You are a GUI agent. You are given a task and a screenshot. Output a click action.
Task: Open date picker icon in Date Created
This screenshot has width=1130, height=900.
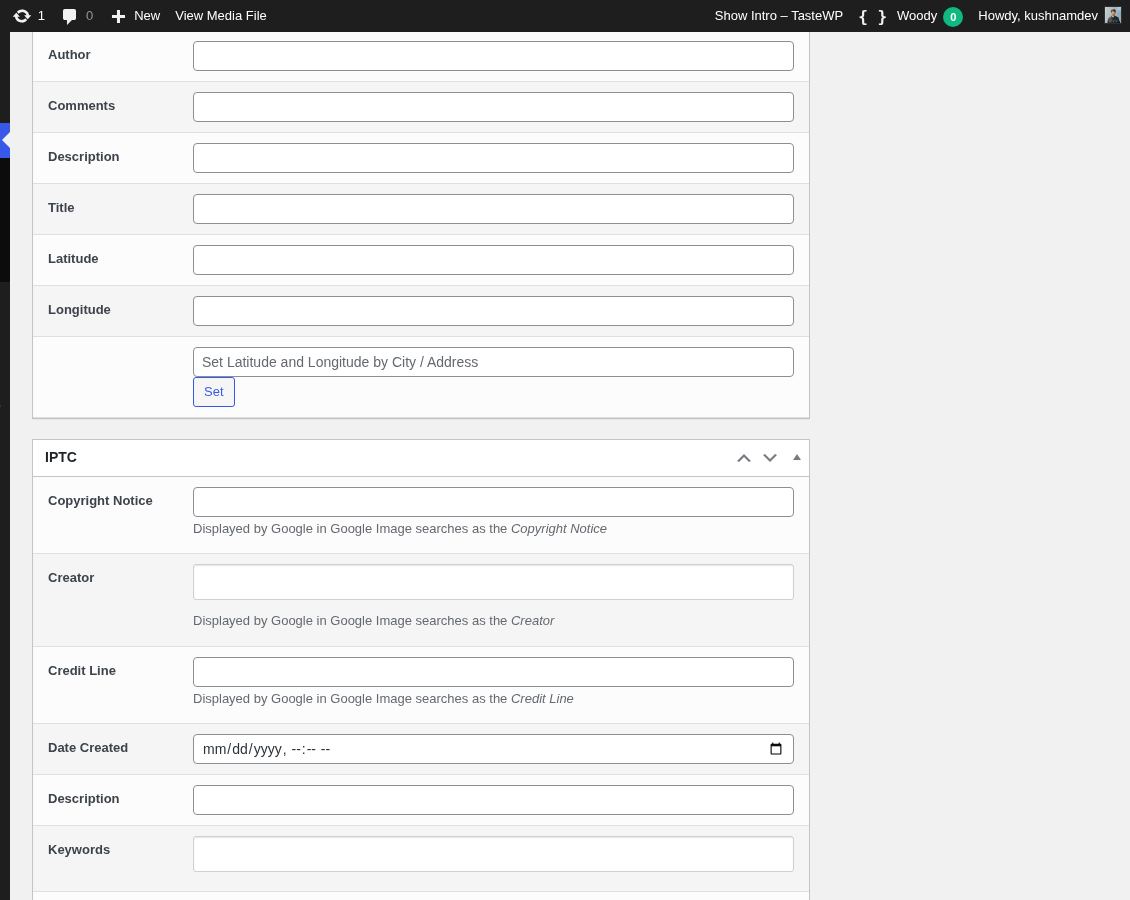pyautogui.click(x=777, y=748)
